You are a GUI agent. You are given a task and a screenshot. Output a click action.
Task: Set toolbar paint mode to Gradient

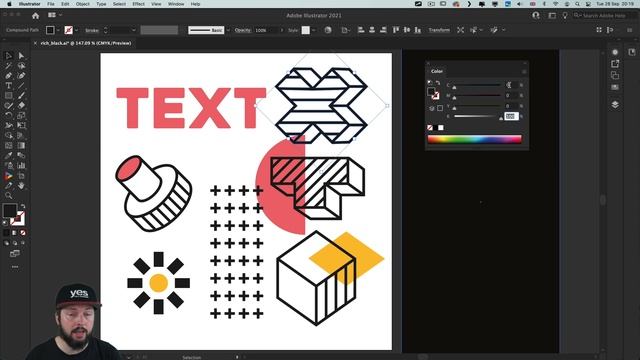pos(14,233)
